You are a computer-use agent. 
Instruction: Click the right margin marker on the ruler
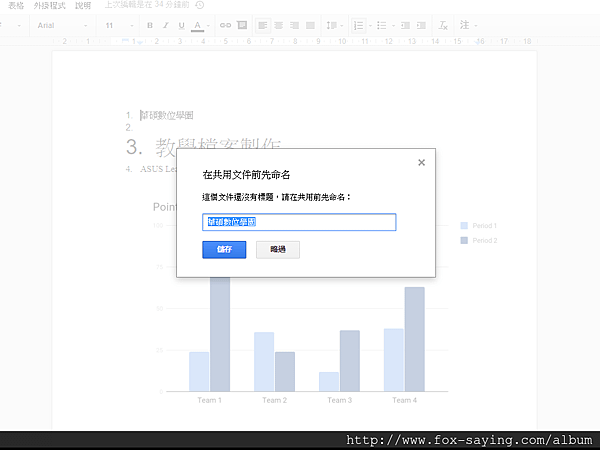(x=477, y=42)
